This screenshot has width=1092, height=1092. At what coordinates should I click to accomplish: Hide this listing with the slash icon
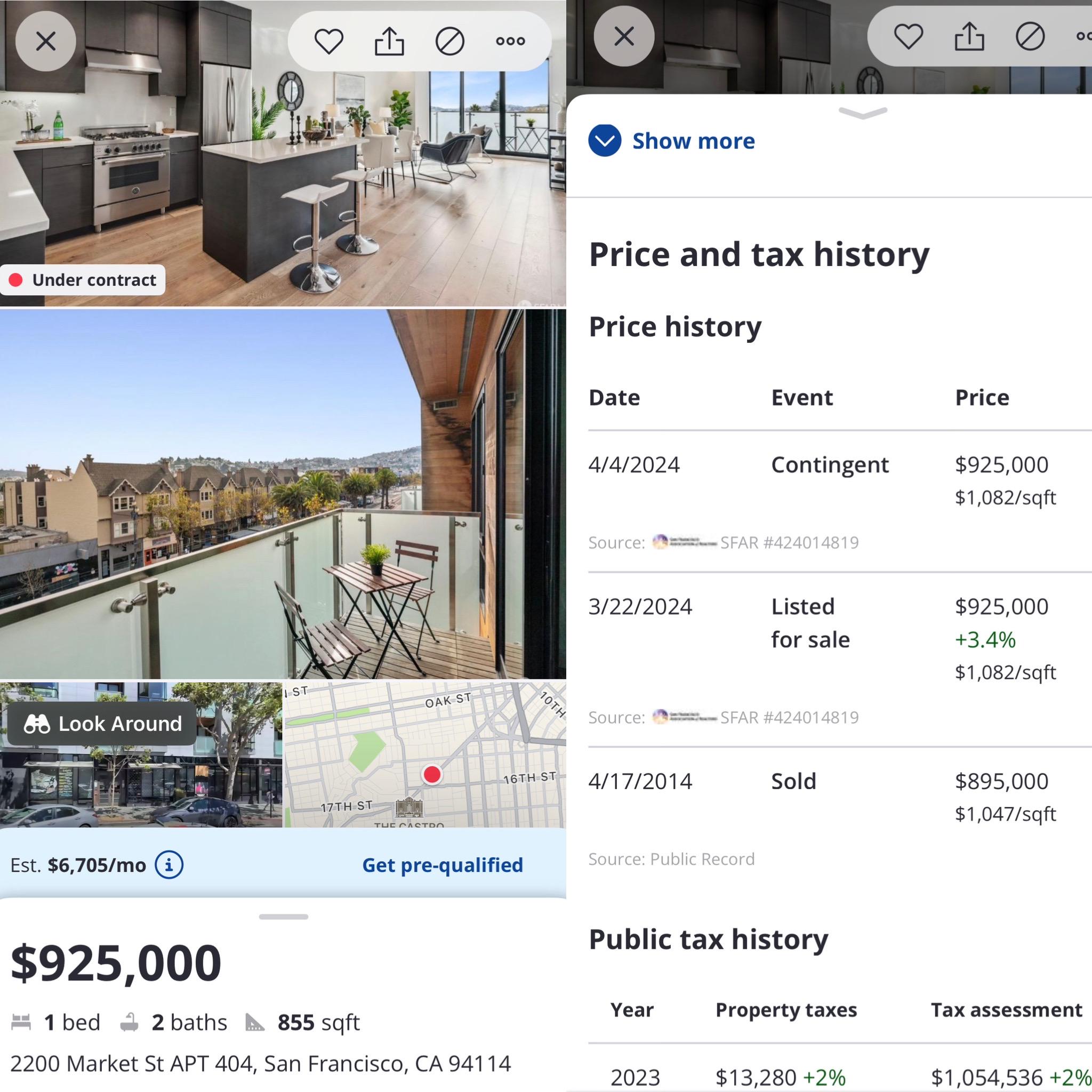451,40
